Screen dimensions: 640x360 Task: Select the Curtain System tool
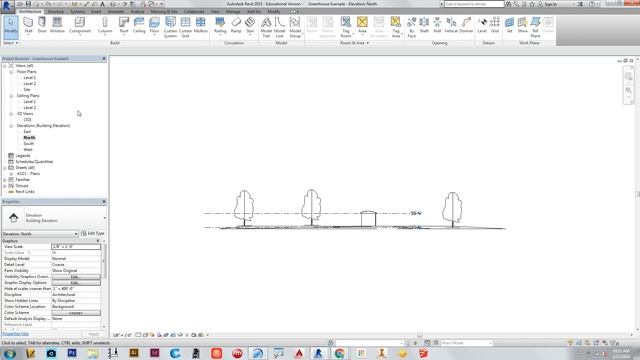tap(170, 27)
